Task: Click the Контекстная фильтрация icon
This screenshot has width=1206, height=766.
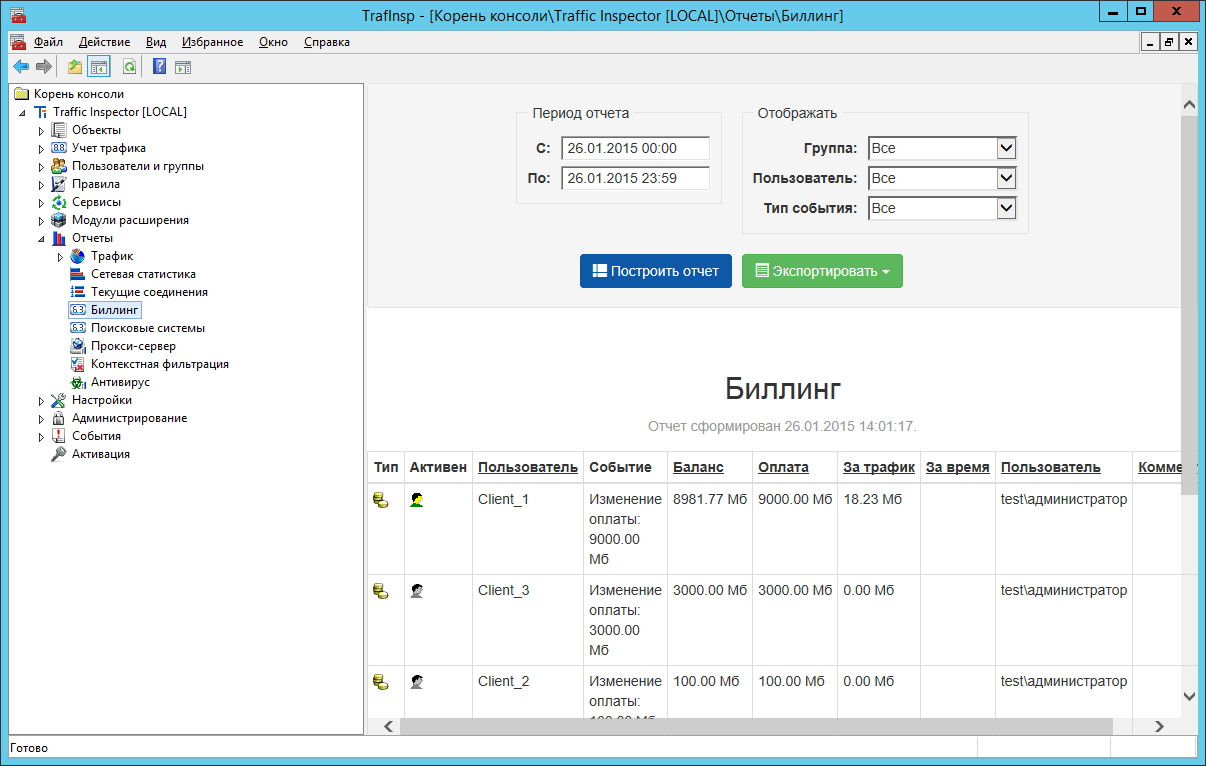Action: pyautogui.click(x=78, y=364)
